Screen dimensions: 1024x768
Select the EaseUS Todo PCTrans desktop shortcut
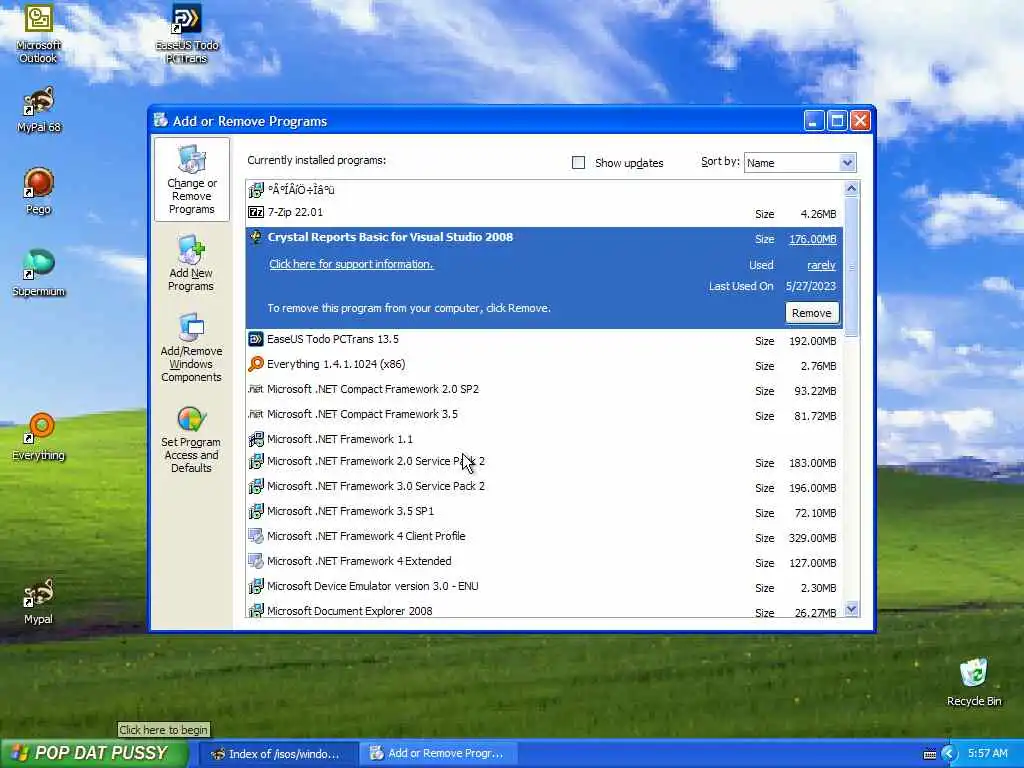click(186, 33)
